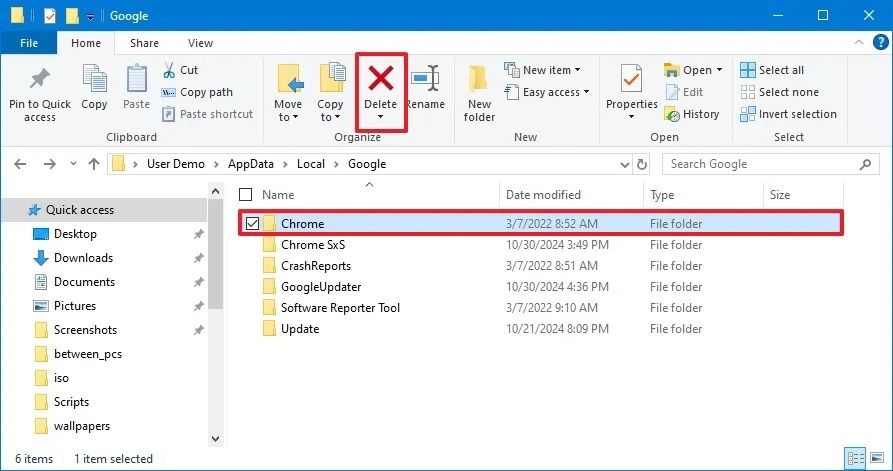This screenshot has width=893, height=471.
Task: Switch to Details view icon in status bar
Action: coord(856,458)
